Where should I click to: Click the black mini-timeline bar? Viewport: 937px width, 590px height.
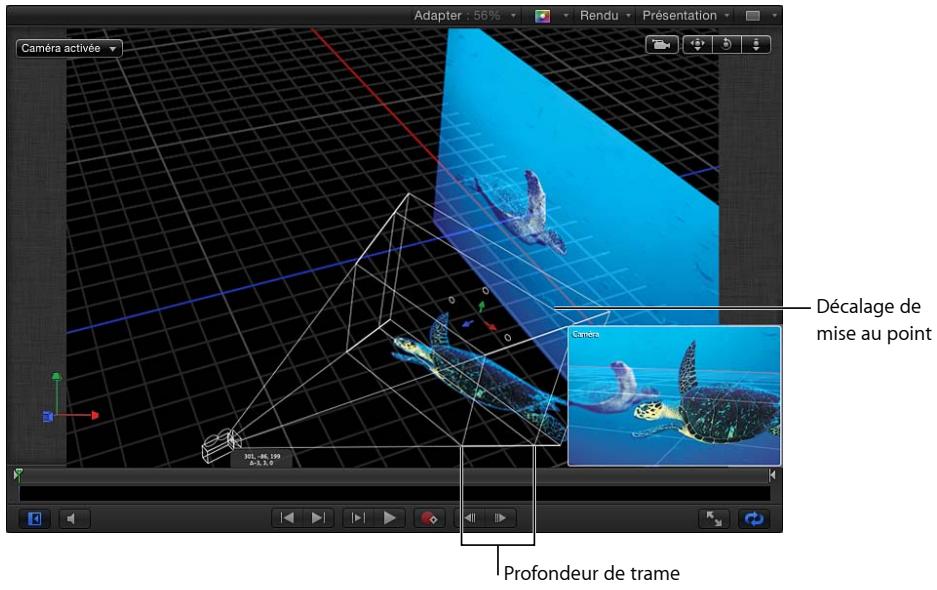point(394,493)
